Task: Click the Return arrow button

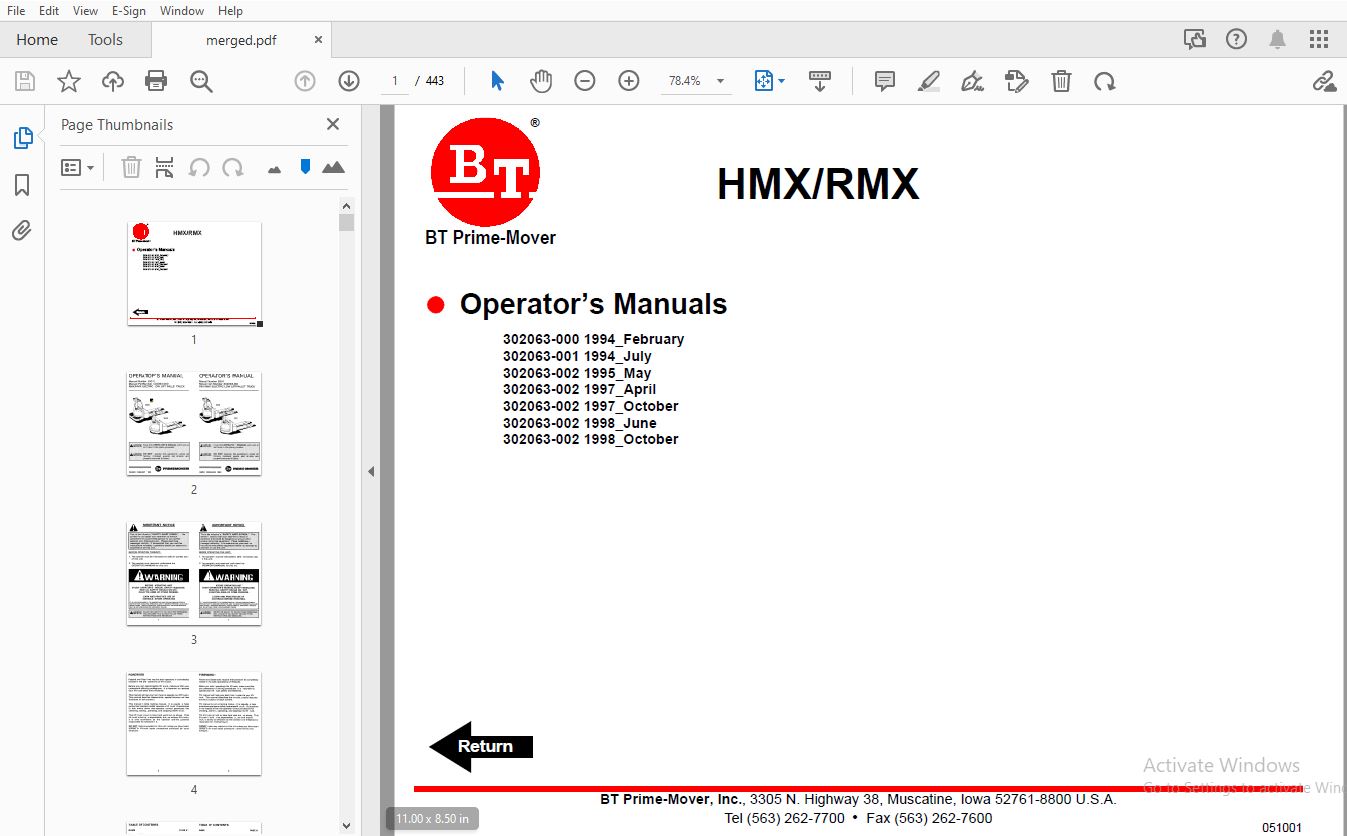Action: pyautogui.click(x=481, y=746)
